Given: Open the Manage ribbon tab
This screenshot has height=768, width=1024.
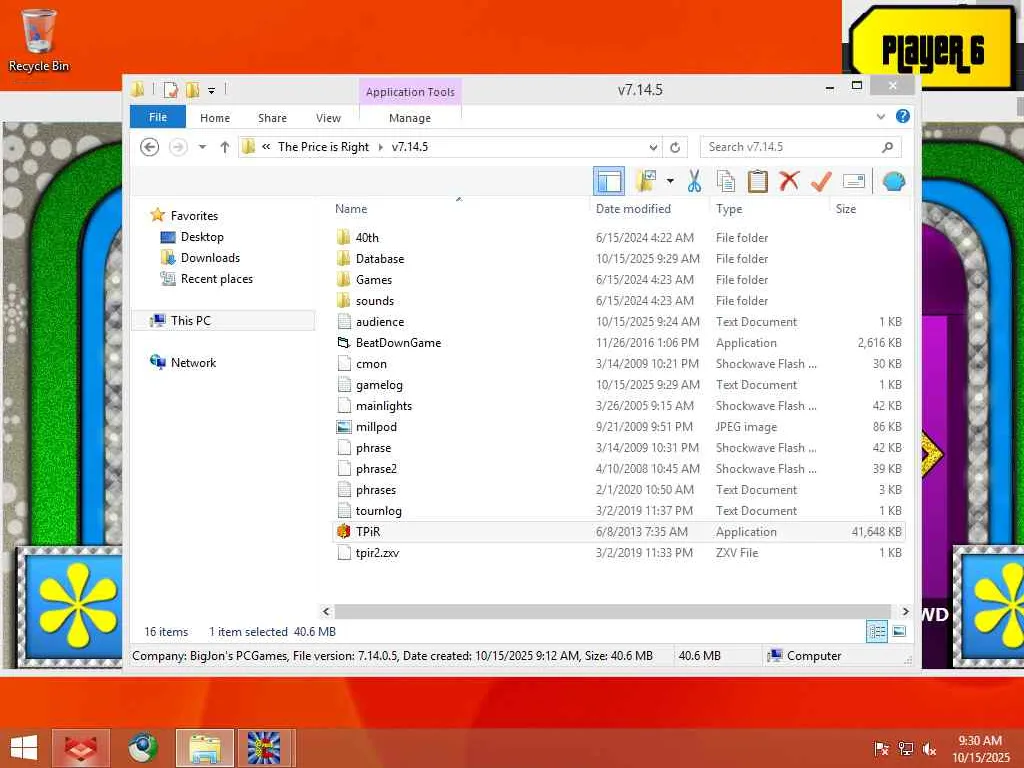Looking at the screenshot, I should coord(409,118).
